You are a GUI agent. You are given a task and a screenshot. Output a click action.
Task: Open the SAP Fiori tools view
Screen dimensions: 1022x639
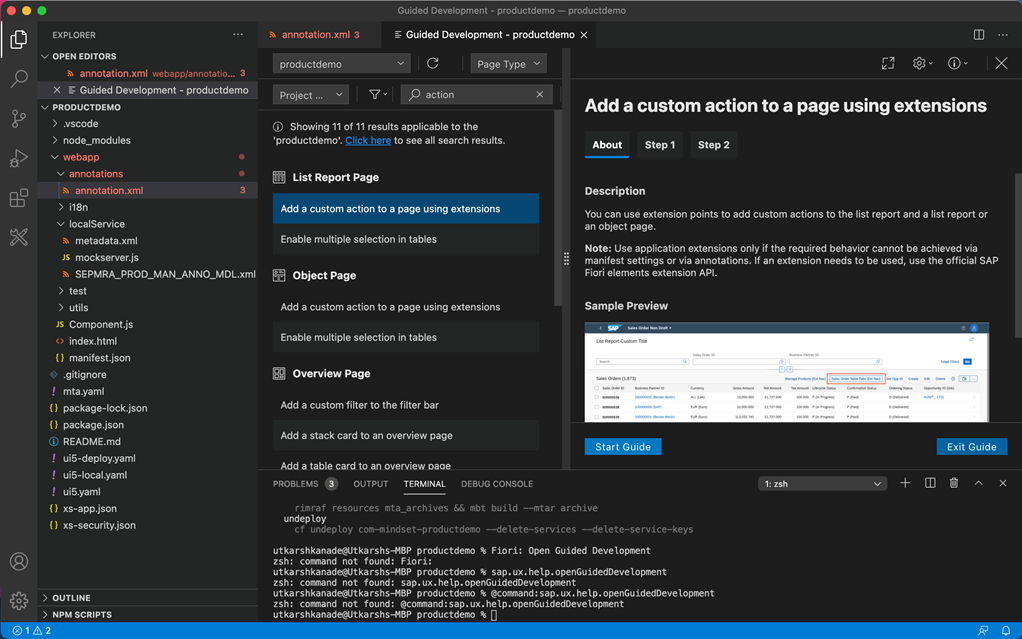tap(19, 237)
